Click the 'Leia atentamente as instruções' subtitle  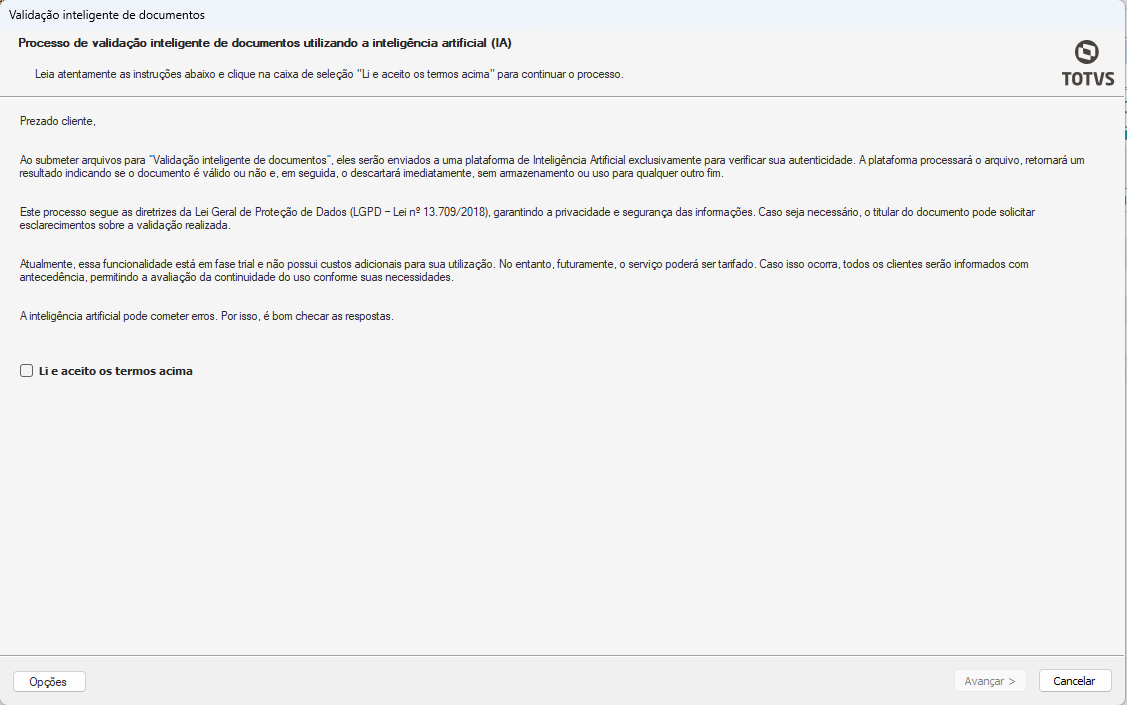click(x=329, y=74)
